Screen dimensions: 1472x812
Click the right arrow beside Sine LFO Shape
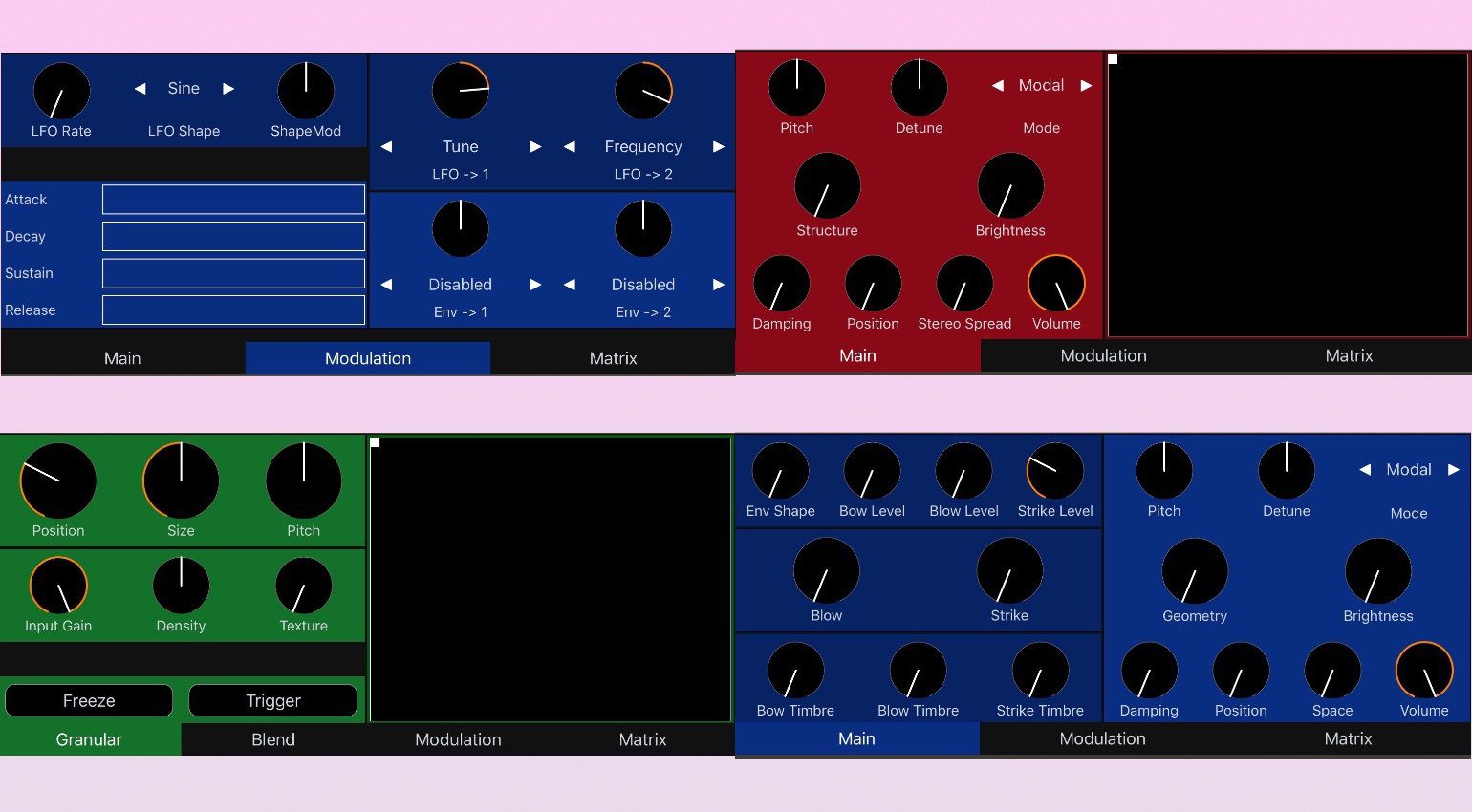click(x=228, y=89)
